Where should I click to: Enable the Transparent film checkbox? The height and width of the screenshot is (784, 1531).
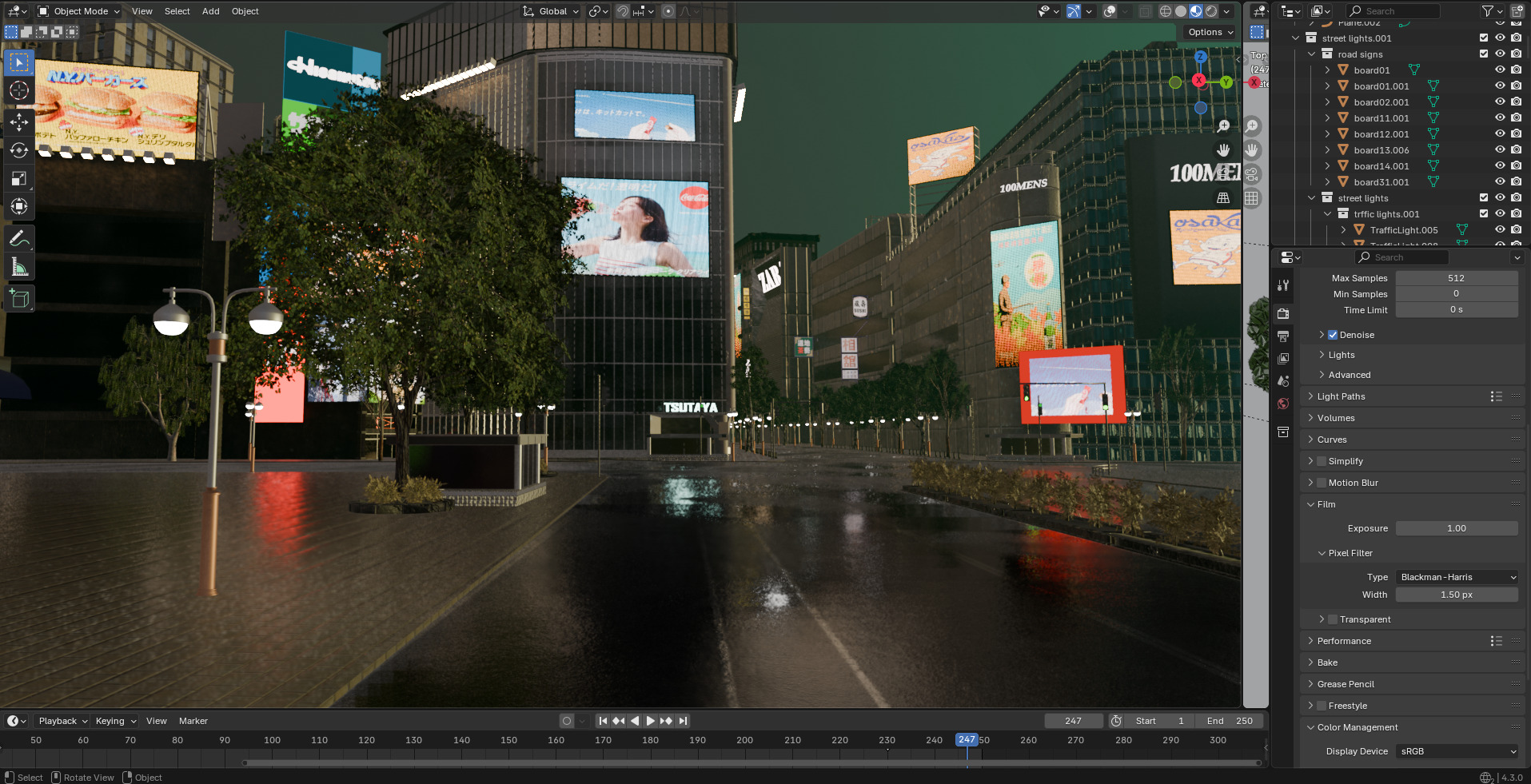click(1333, 619)
